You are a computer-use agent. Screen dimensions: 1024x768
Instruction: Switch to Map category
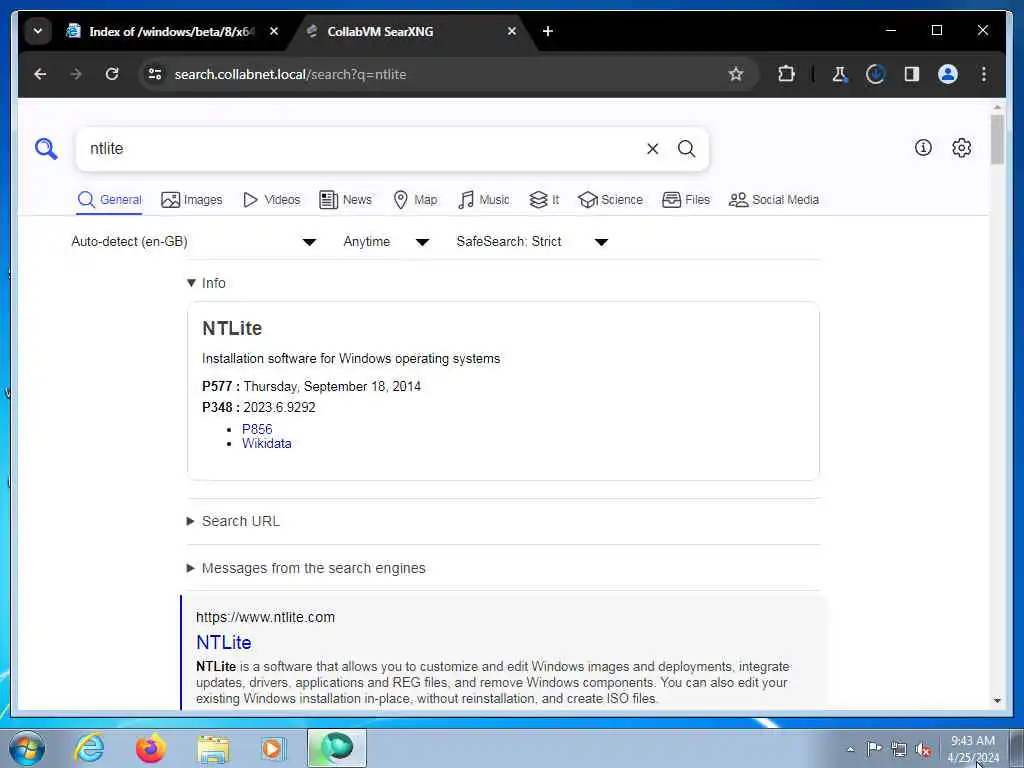pyautogui.click(x=415, y=200)
